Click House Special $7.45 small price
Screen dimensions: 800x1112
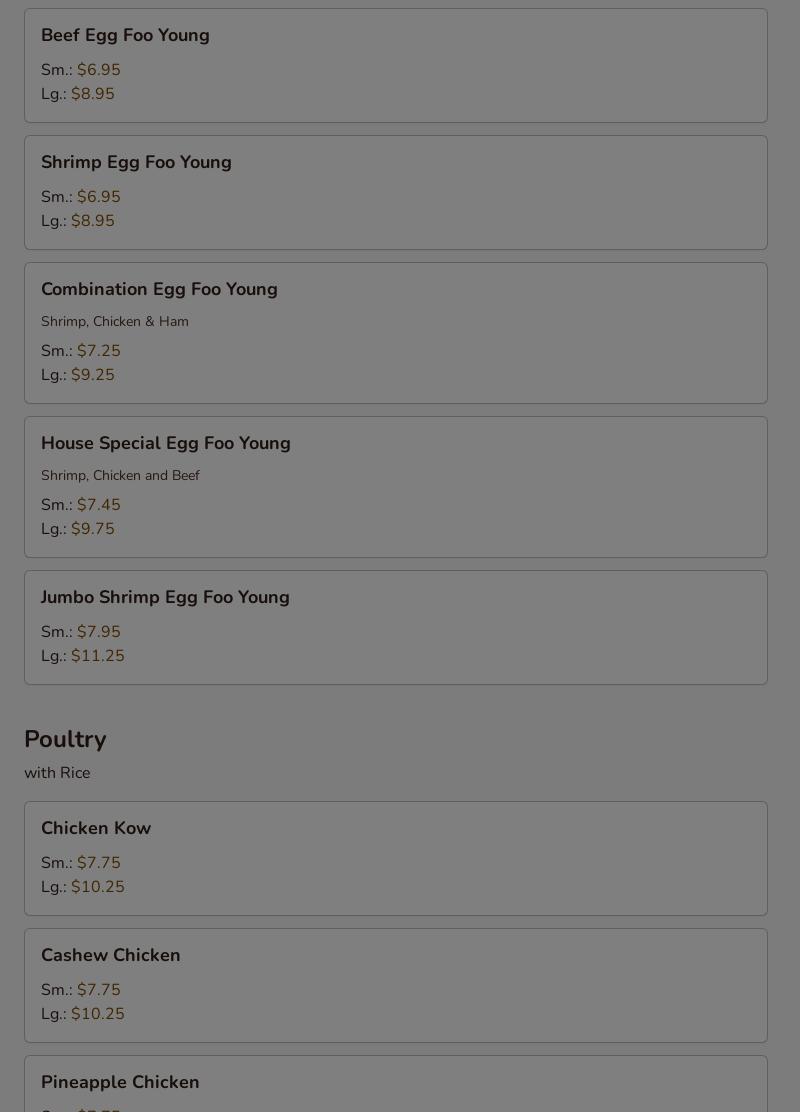[98, 505]
